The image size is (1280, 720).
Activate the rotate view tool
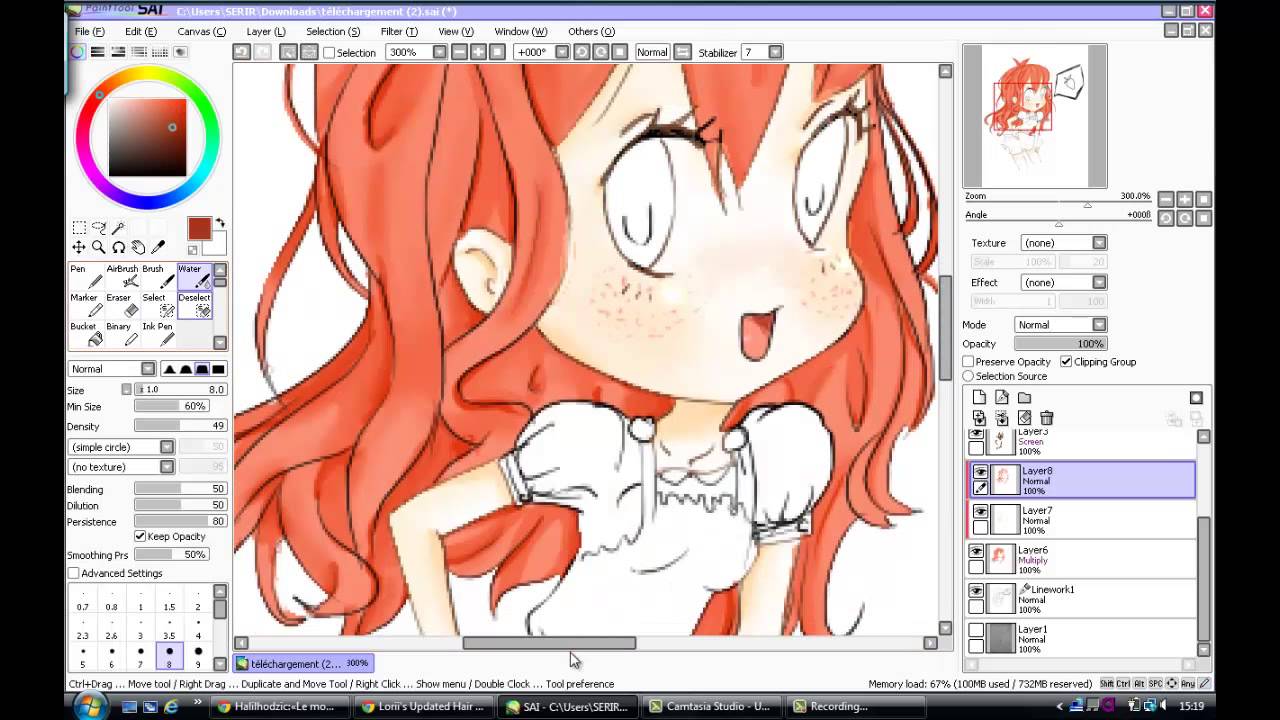pyautogui.click(x=118, y=247)
